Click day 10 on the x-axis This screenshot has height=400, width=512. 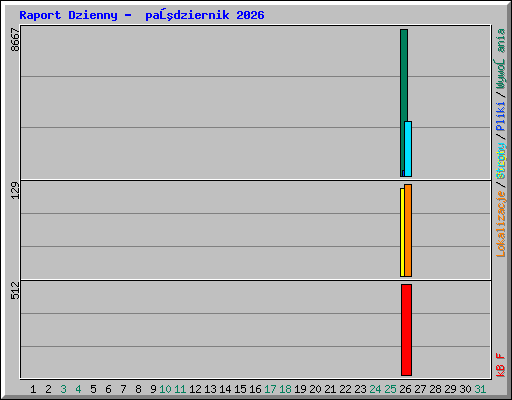click(165, 389)
